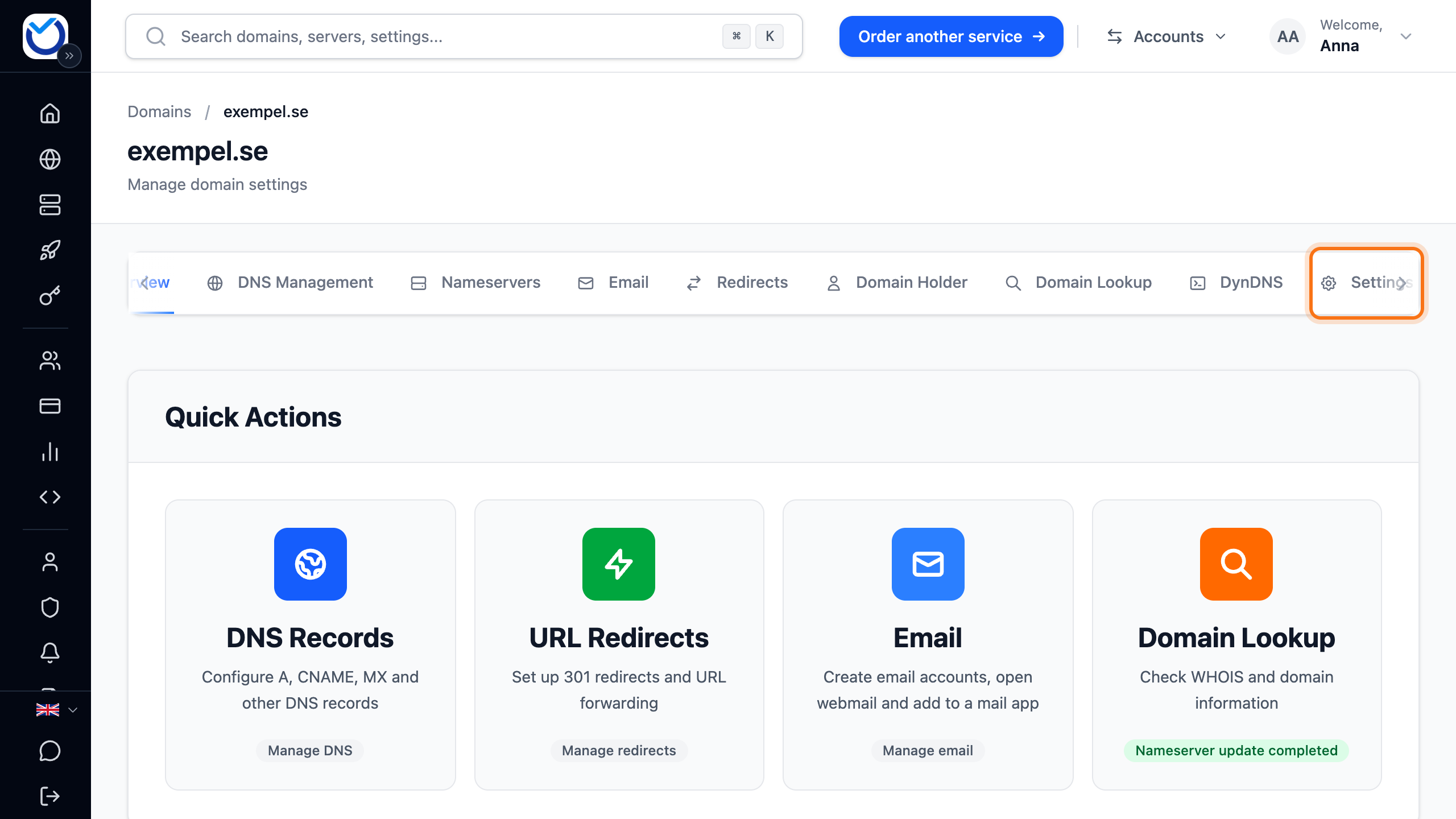The width and height of the screenshot is (1456, 819).
Task: Switch to DNS Management tab
Action: pos(290,283)
